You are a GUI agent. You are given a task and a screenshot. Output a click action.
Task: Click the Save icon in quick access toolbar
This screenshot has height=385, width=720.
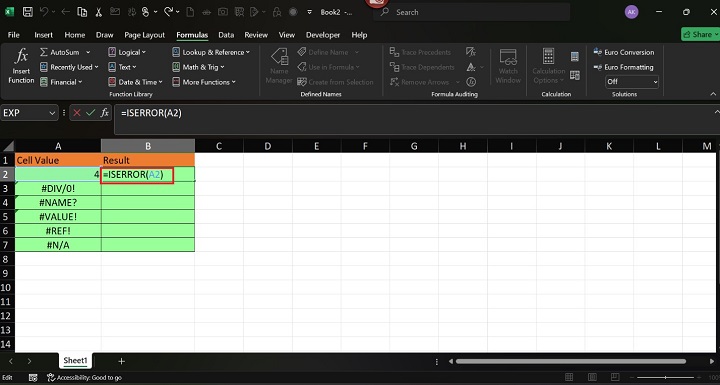click(28, 12)
